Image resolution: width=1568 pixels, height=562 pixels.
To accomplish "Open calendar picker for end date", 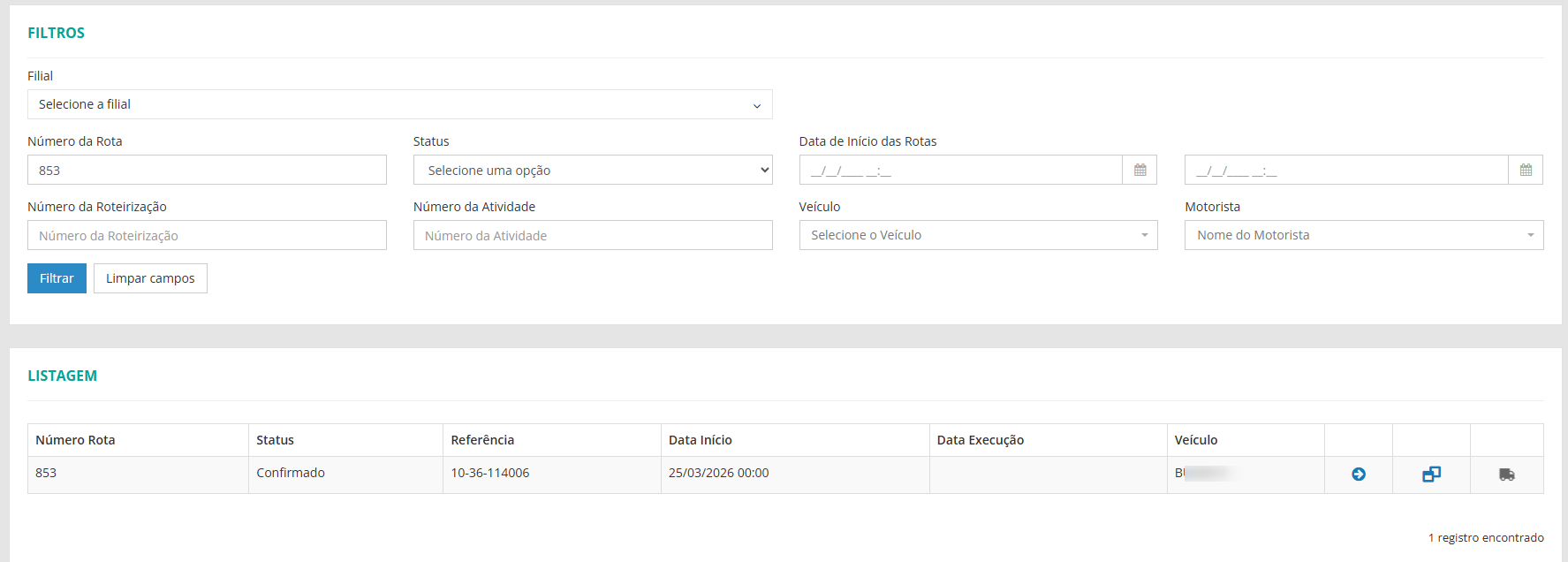I will click(1526, 170).
